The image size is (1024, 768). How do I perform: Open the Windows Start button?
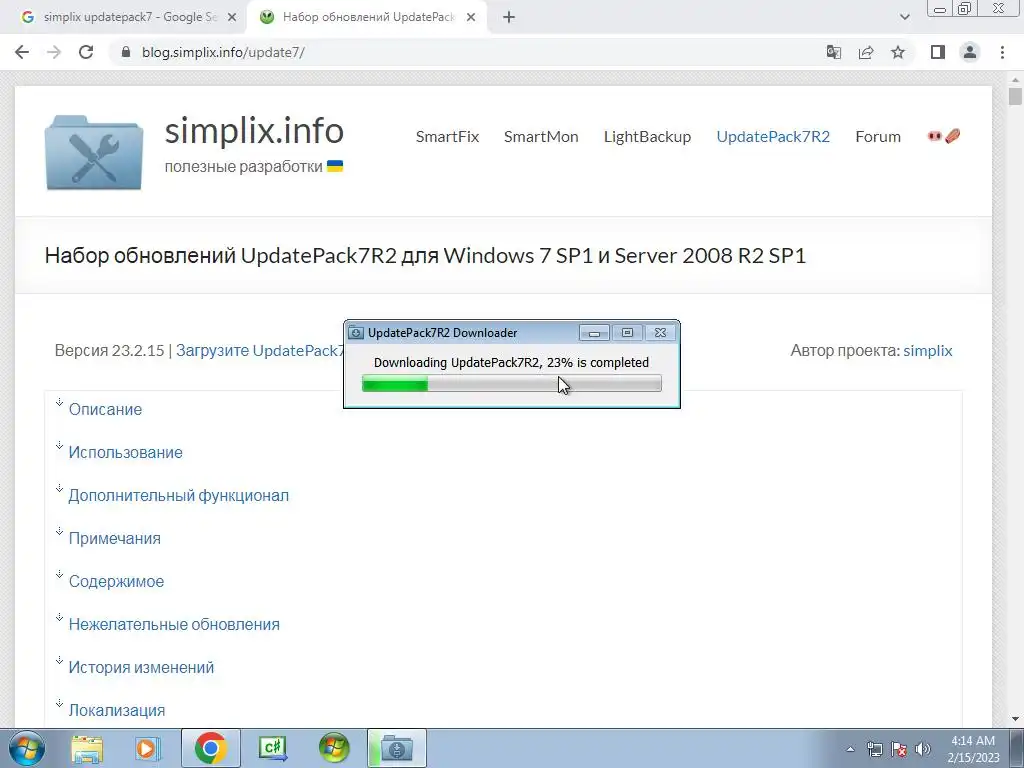[27, 748]
